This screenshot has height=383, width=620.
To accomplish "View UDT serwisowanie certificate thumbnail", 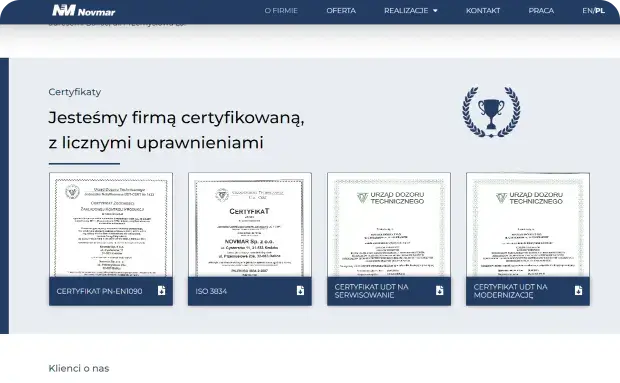I will click(x=389, y=225).
